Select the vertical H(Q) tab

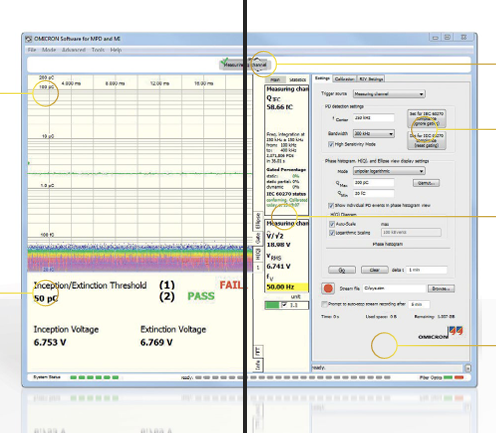point(258,255)
